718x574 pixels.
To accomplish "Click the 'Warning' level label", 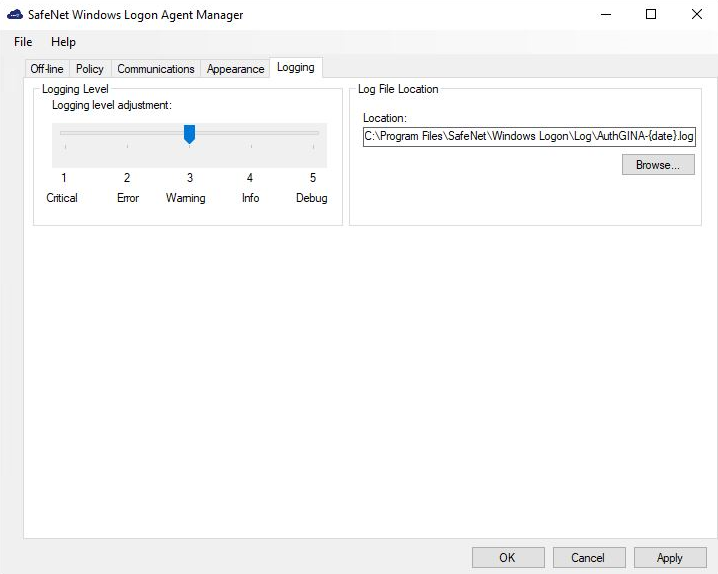I will 185,198.
